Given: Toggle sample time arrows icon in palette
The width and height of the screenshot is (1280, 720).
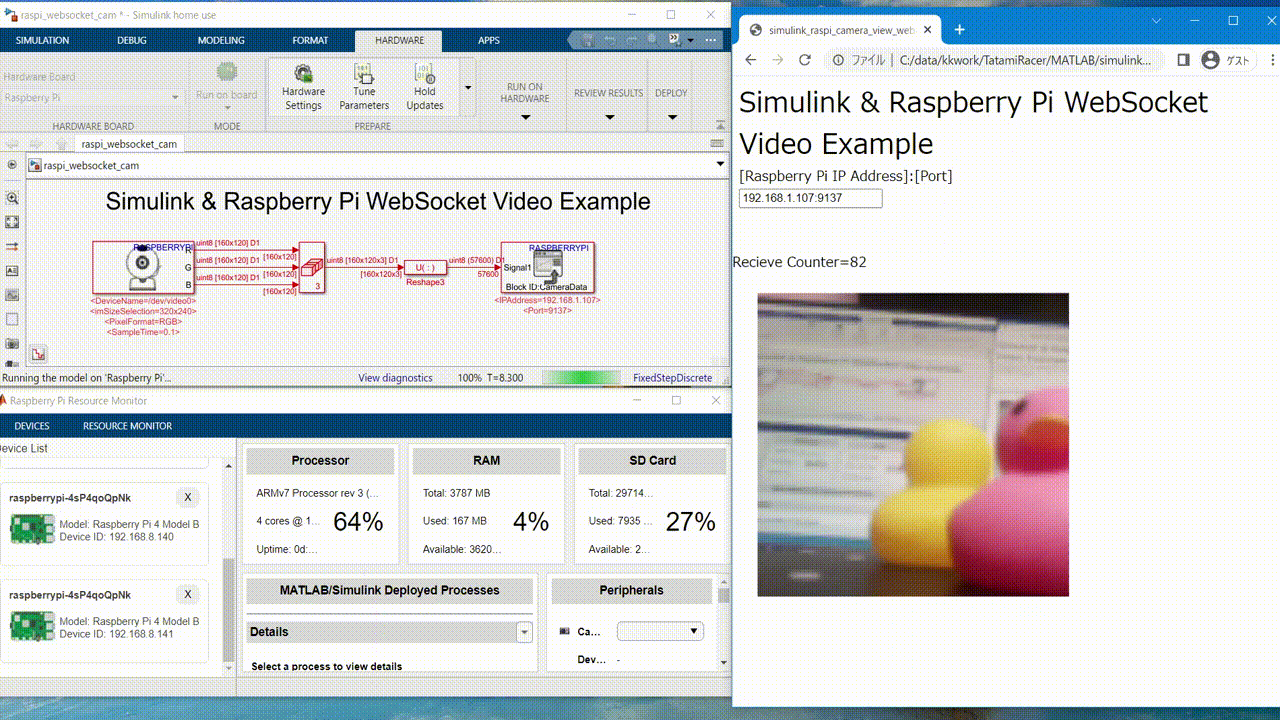Looking at the screenshot, I should (12, 246).
